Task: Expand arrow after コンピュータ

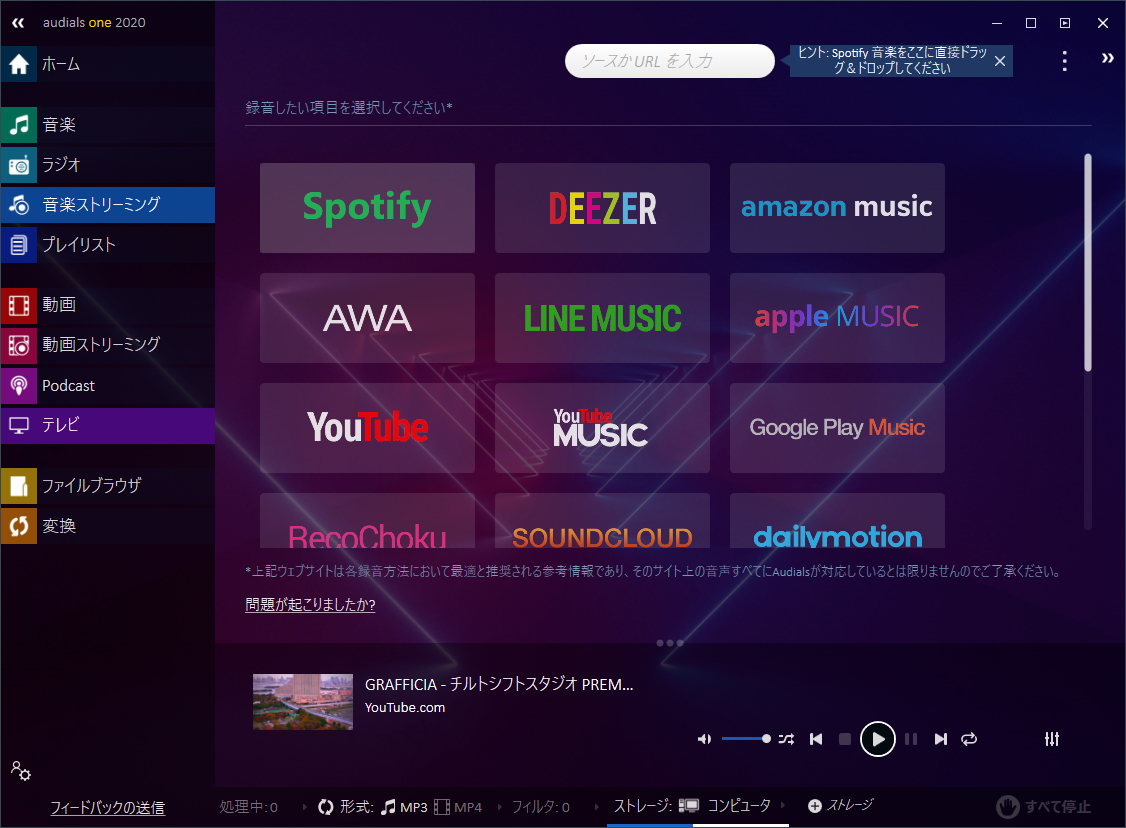Action: 782,806
